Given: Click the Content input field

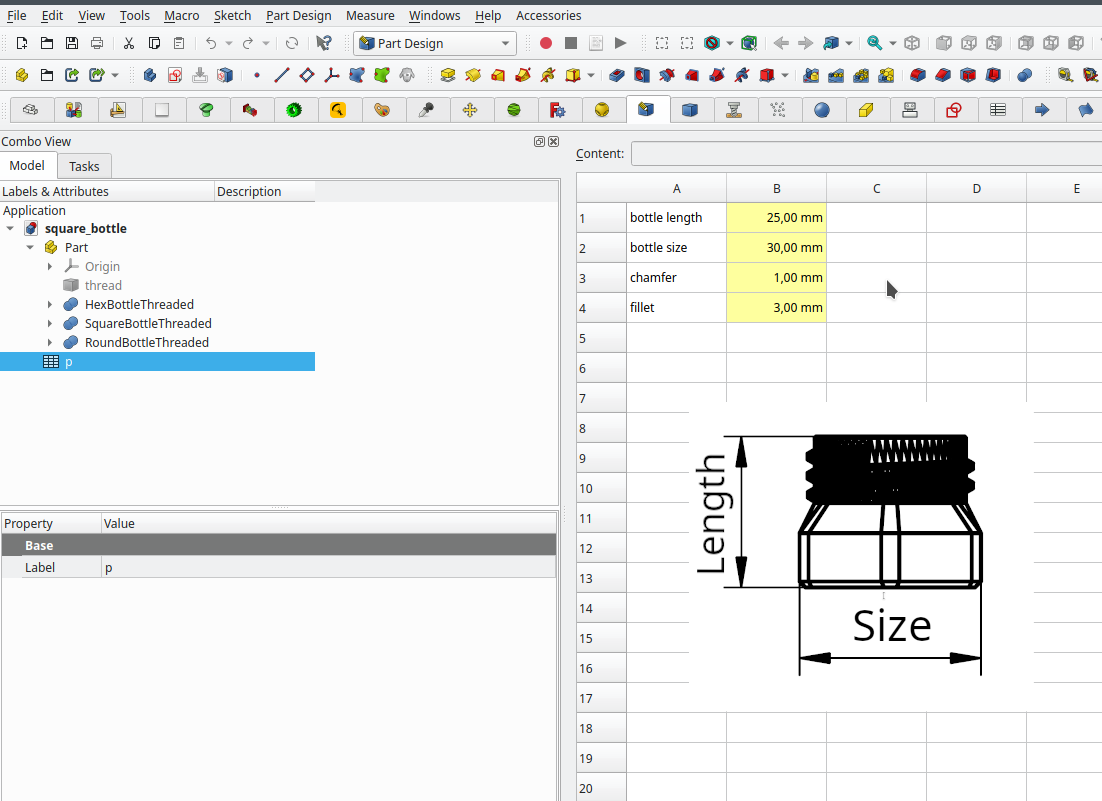Looking at the screenshot, I should click(866, 154).
